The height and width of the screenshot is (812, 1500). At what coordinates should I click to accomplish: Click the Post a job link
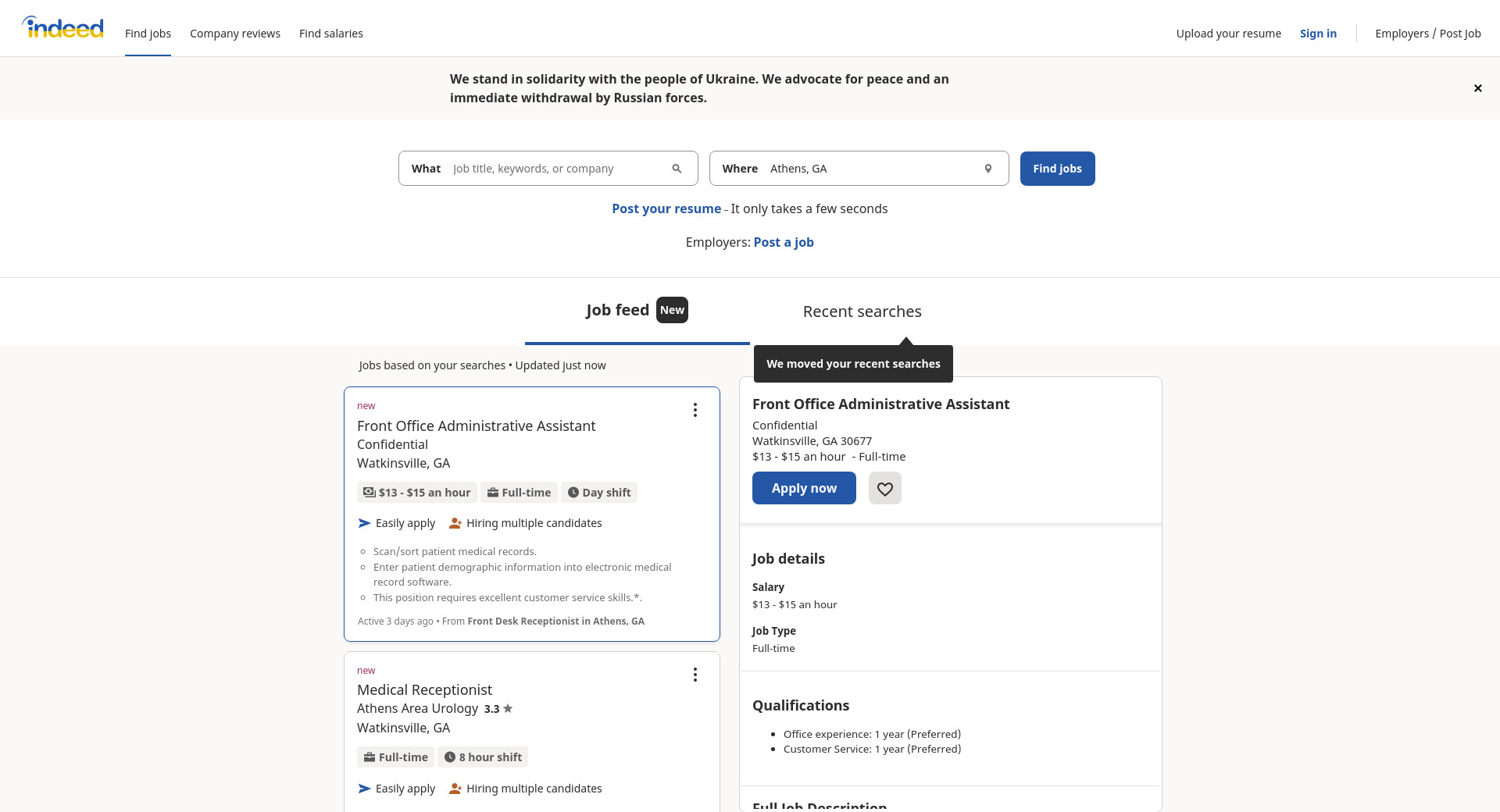[783, 242]
